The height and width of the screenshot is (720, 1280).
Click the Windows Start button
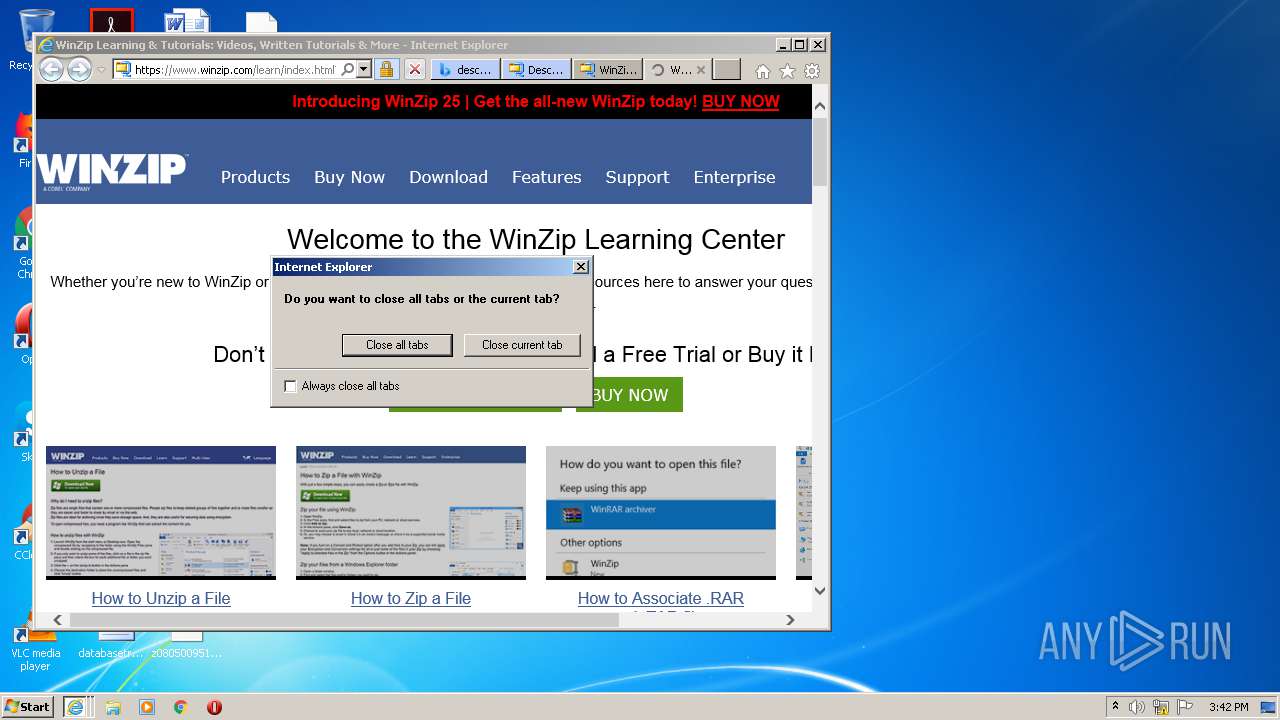[x=28, y=706]
